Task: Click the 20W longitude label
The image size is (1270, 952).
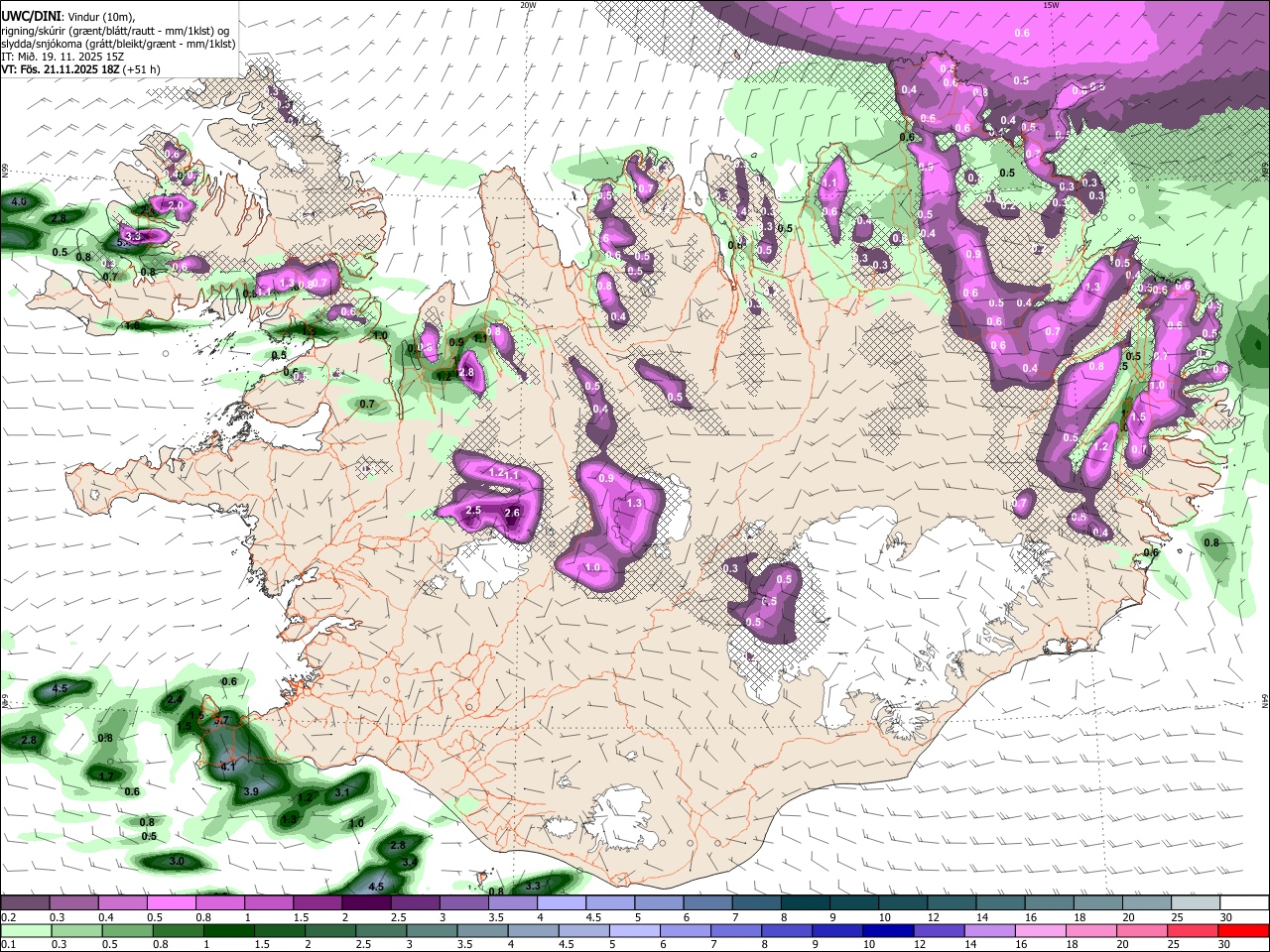Action: tap(528, 5)
